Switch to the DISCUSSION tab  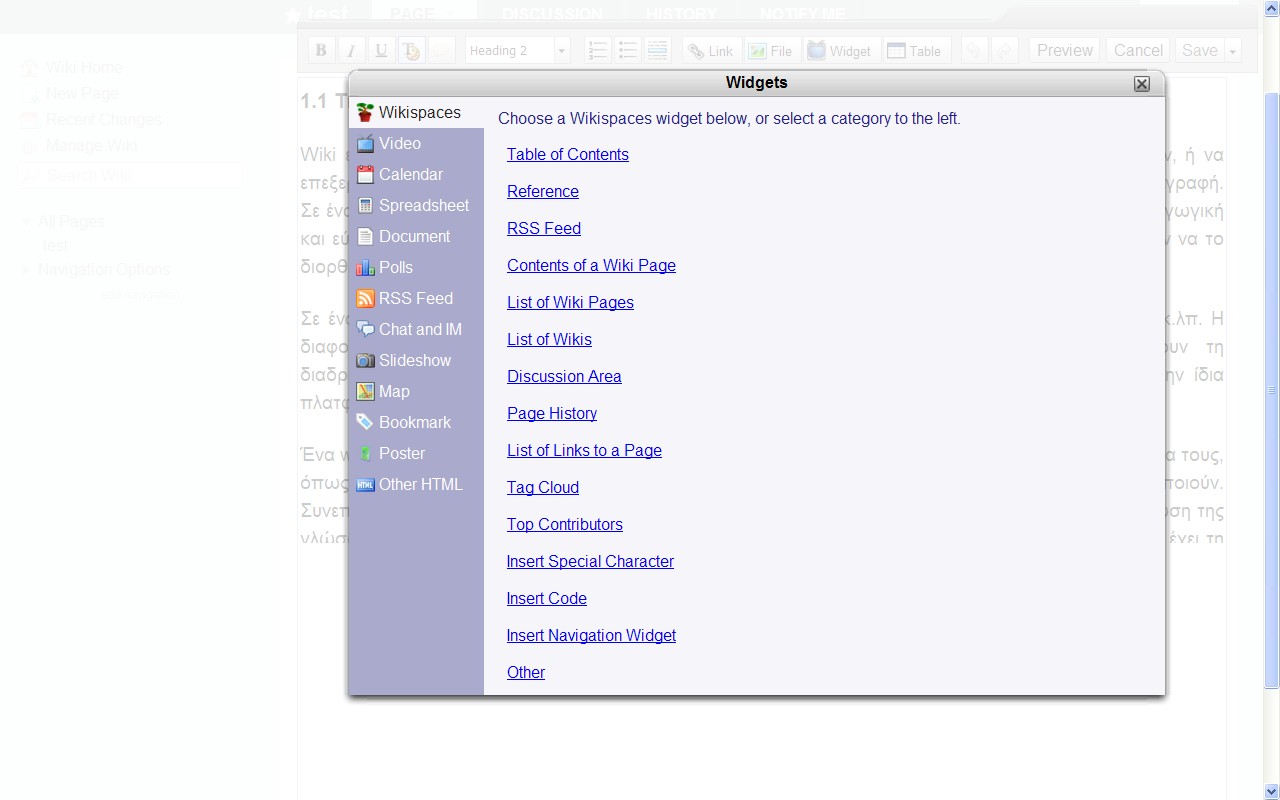[x=552, y=14]
